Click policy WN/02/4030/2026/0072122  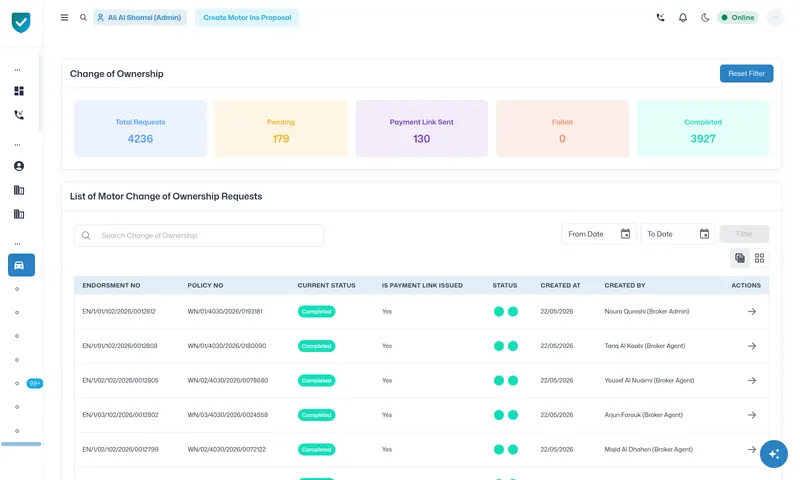pyautogui.click(x=227, y=449)
